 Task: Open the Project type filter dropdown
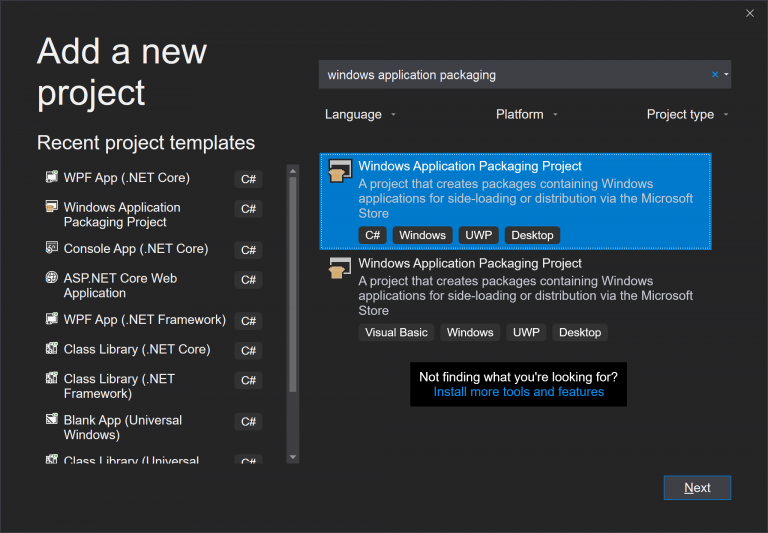coord(688,114)
